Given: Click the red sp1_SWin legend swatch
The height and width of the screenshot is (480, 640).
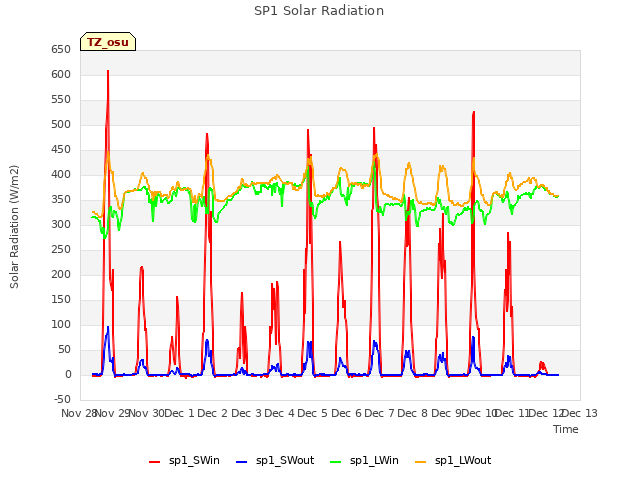Looking at the screenshot, I should 155,462.
